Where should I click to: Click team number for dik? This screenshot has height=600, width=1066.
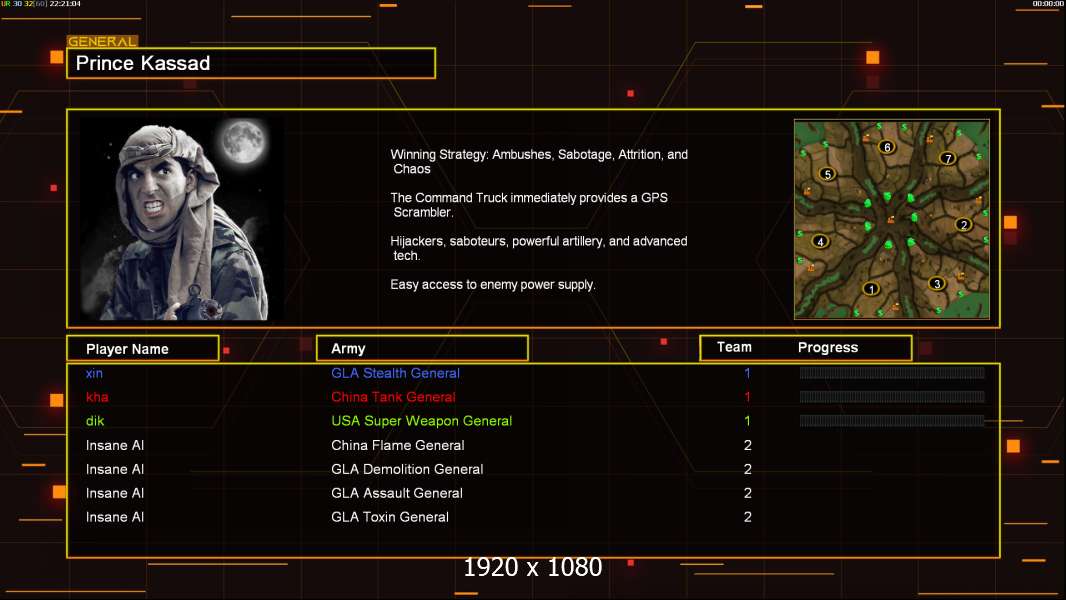747,421
